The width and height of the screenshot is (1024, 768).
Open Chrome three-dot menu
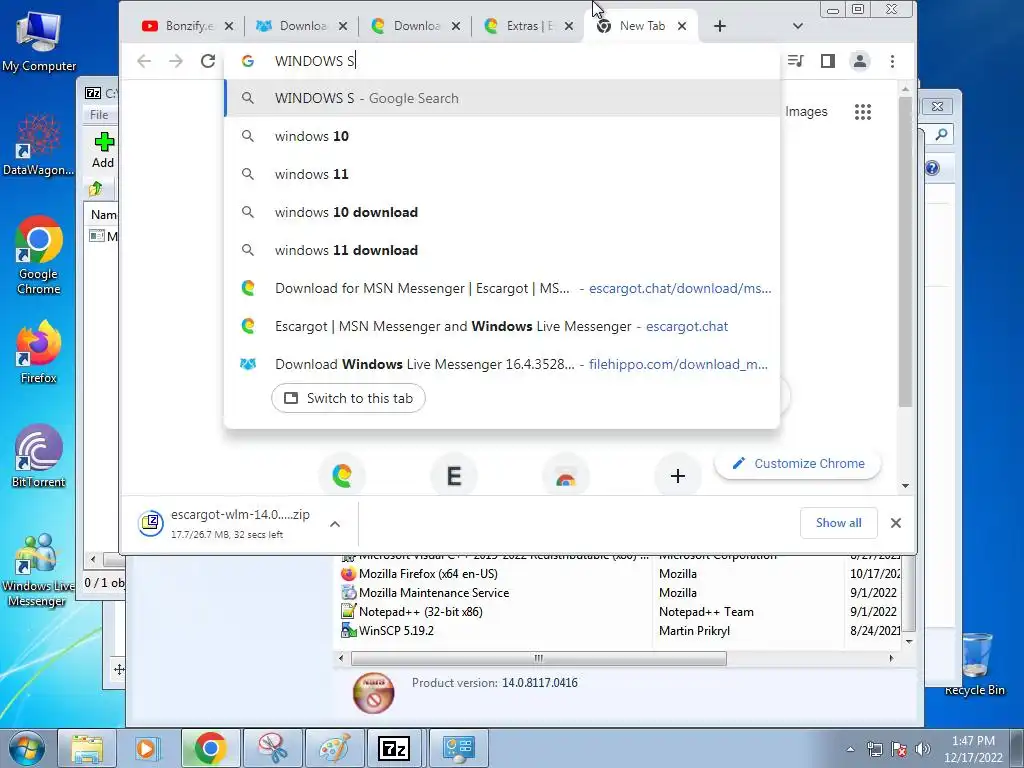pos(892,61)
